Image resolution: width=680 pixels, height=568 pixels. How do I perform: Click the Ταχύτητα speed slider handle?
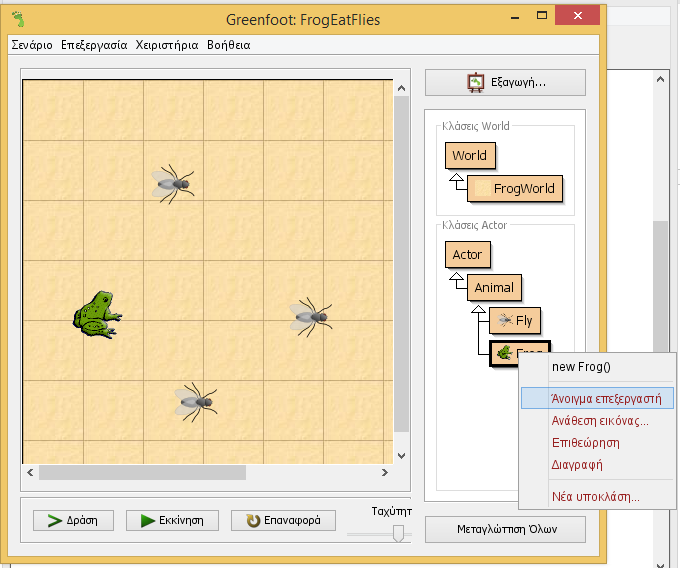click(398, 533)
